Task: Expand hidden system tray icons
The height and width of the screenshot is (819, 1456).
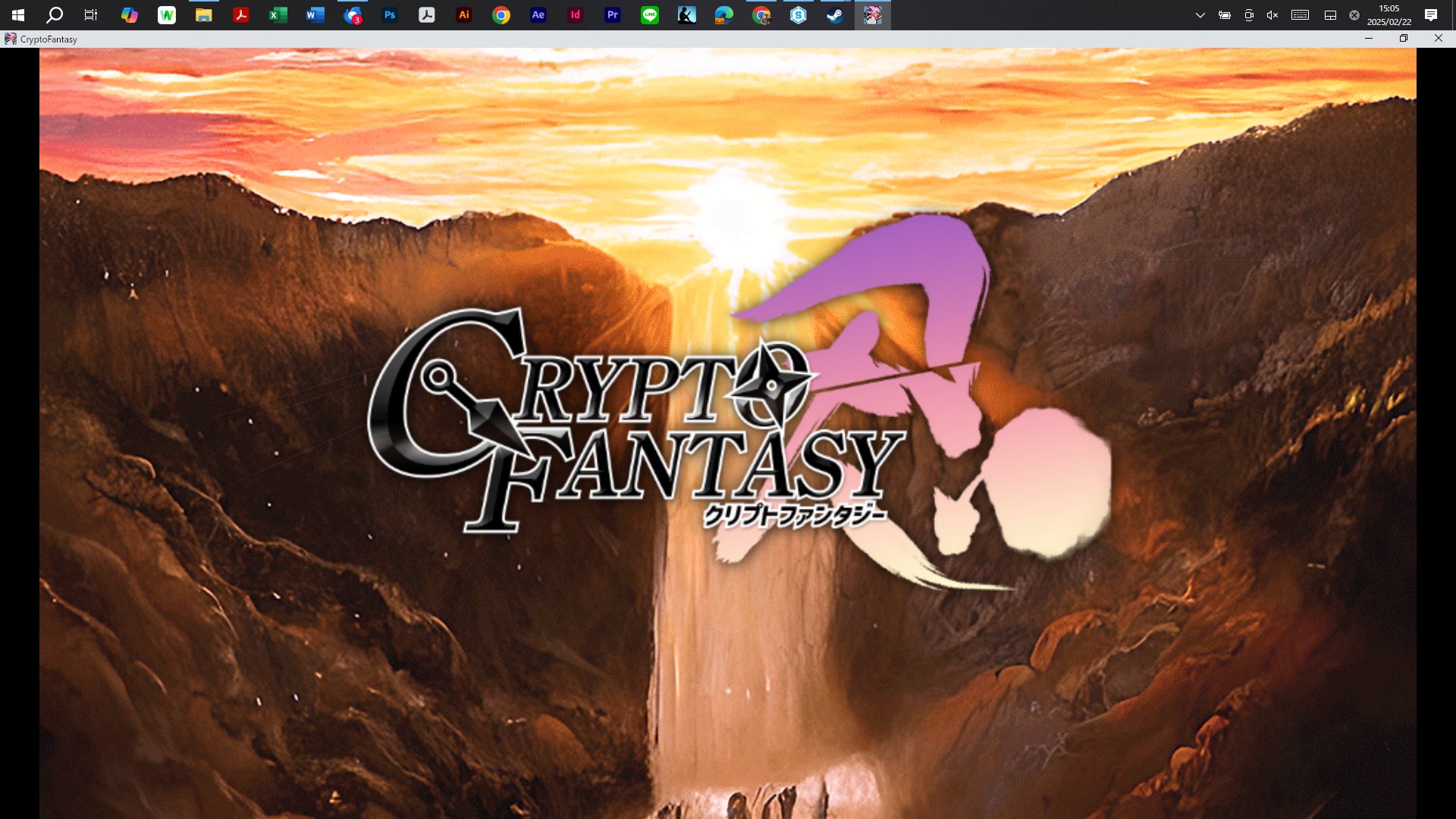Action: [1200, 15]
